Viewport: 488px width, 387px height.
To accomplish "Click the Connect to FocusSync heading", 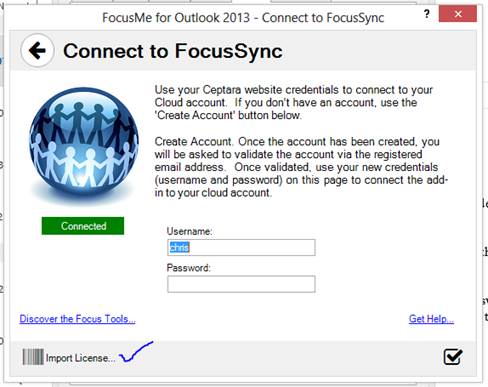I will coord(173,51).
